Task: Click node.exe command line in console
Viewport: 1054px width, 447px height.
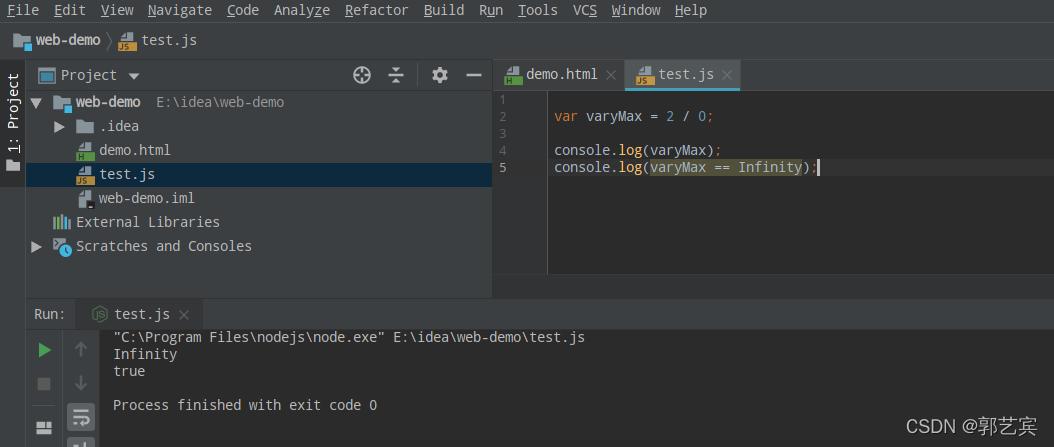Action: [x=349, y=337]
